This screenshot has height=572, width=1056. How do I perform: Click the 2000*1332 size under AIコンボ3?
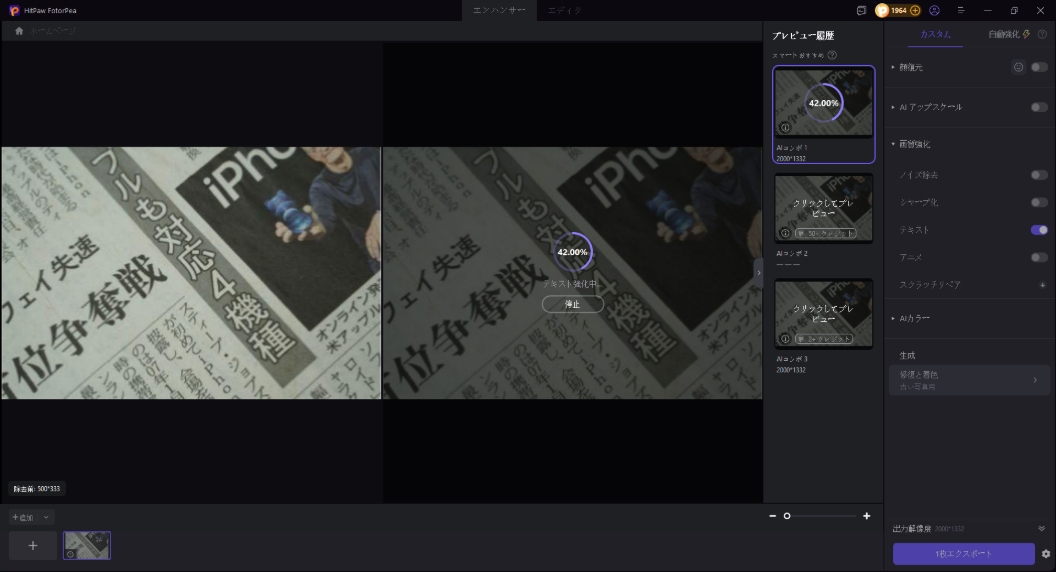tap(791, 370)
